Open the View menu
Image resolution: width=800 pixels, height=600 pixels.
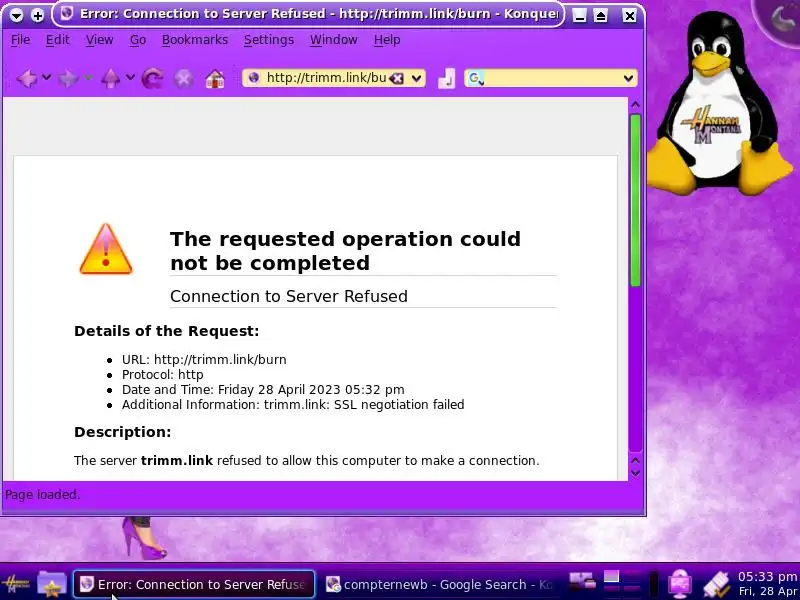[x=99, y=40]
